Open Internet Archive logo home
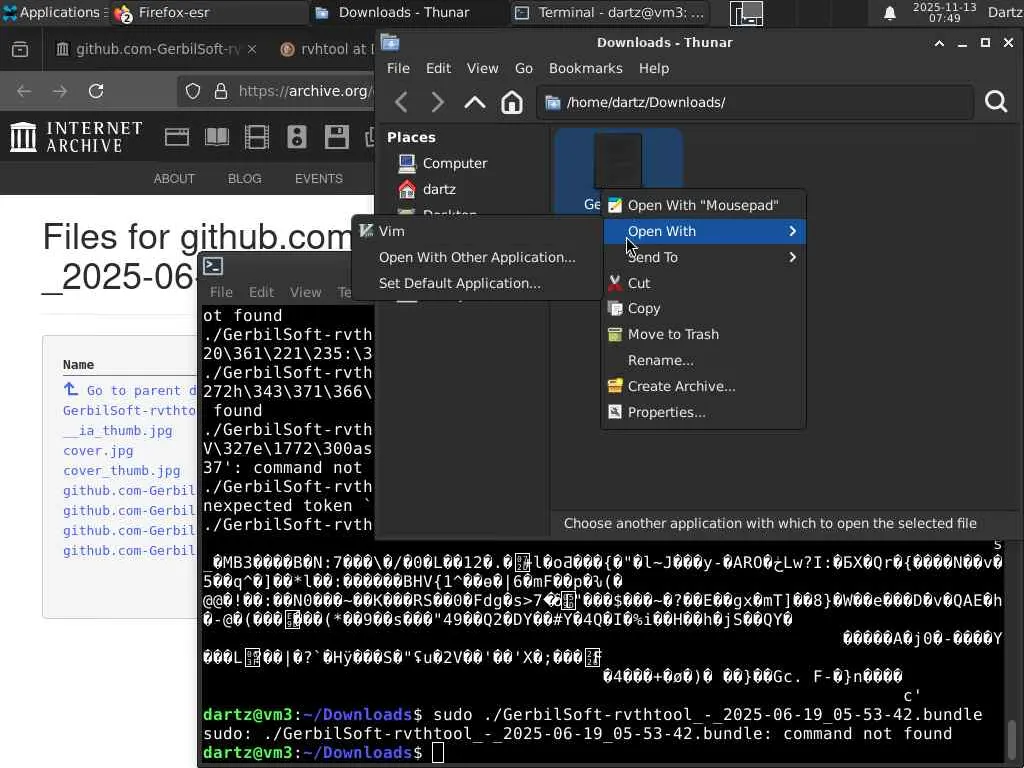This screenshot has width=1024, height=768. (x=76, y=137)
